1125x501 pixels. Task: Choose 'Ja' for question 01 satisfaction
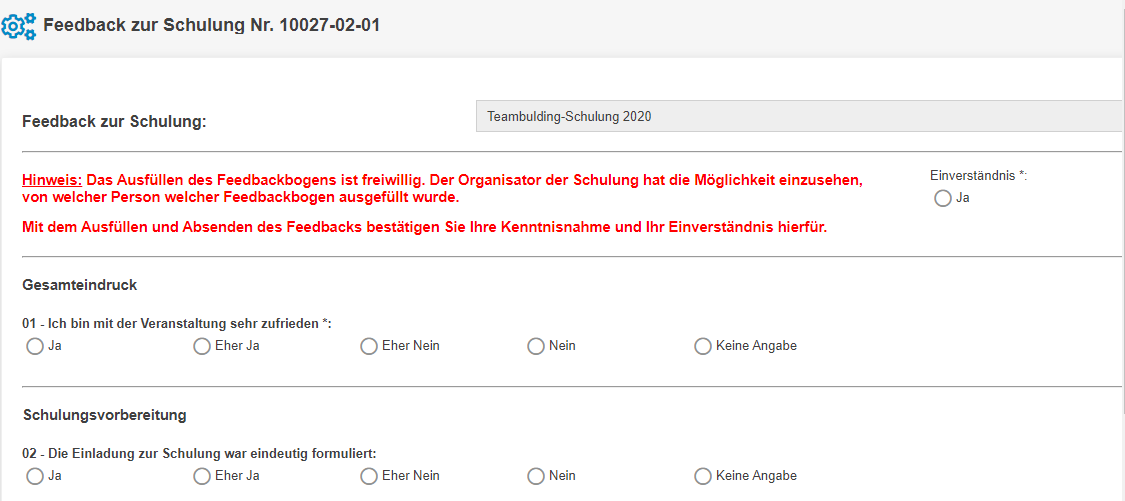click(x=35, y=347)
